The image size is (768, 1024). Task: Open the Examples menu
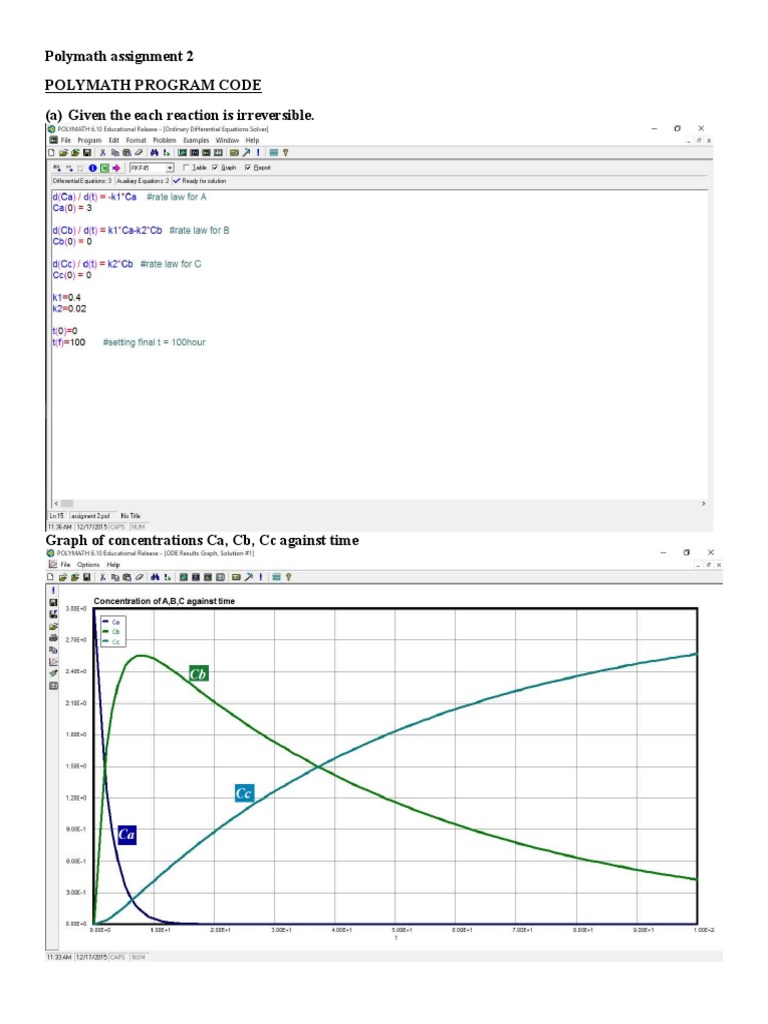(x=196, y=140)
